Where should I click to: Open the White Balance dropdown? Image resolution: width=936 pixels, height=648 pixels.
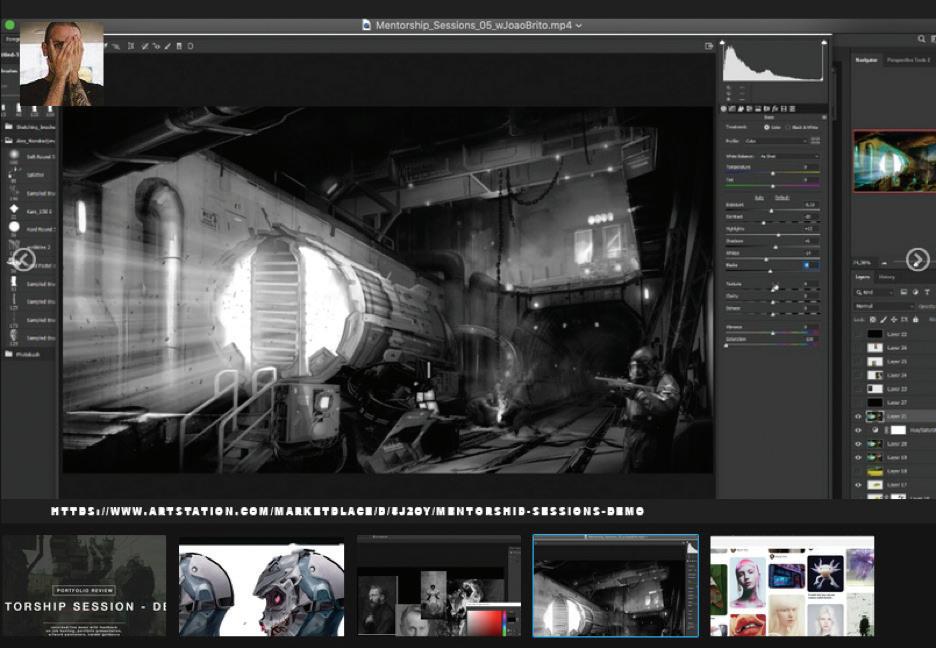pyautogui.click(x=788, y=156)
